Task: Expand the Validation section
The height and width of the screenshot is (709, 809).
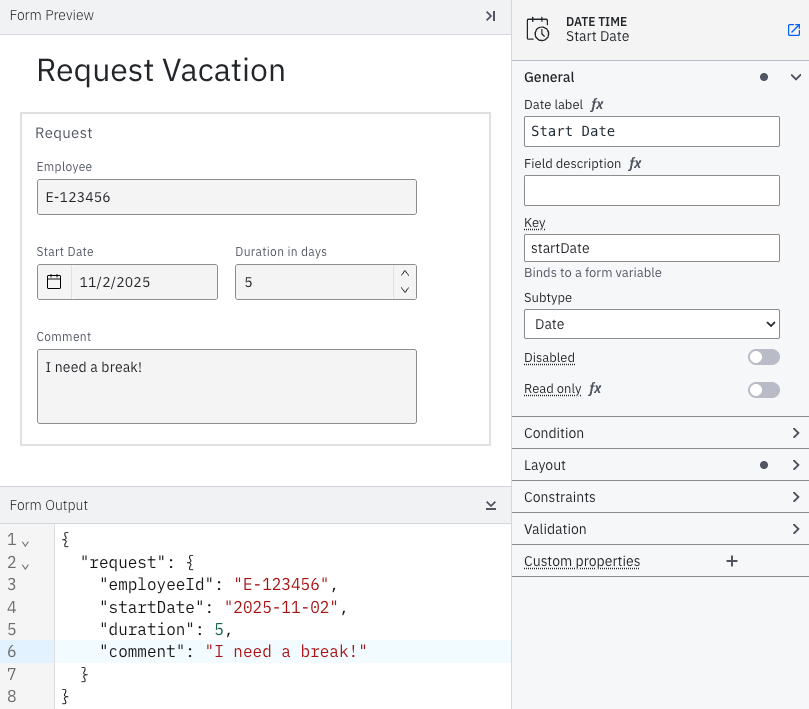Action: (796, 529)
